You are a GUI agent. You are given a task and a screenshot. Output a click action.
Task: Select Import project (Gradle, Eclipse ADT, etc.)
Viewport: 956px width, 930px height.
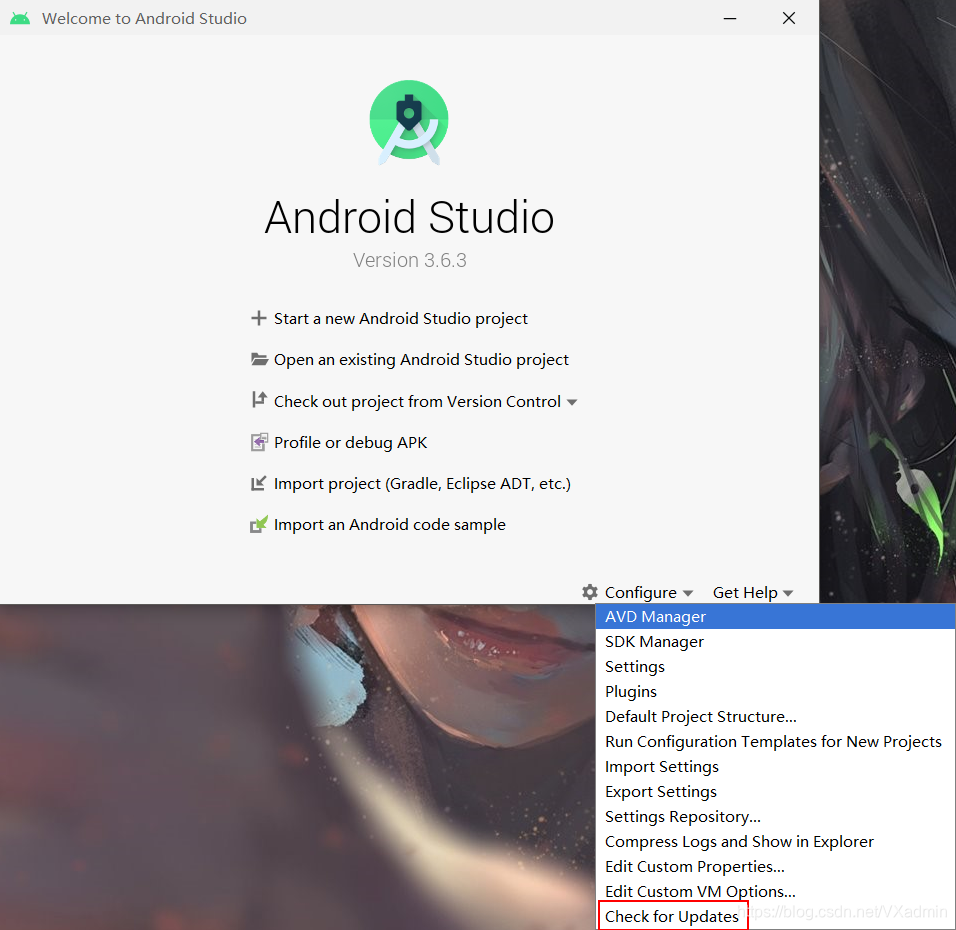coord(422,484)
